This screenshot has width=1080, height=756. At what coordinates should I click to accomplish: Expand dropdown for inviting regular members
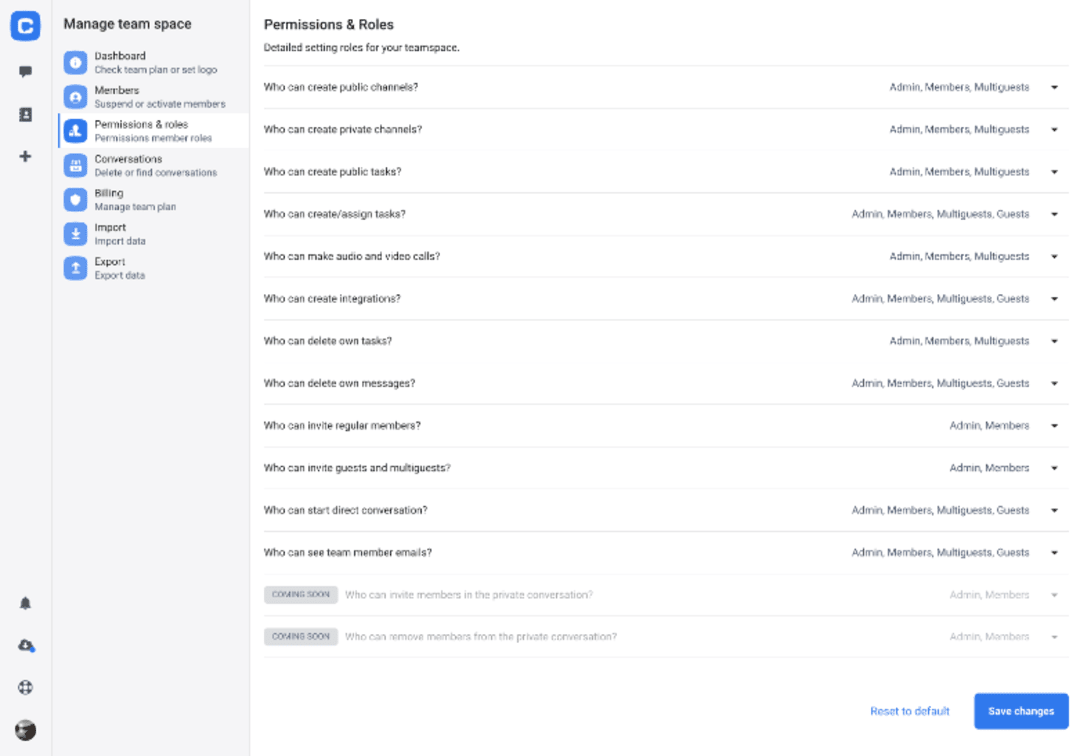click(x=1054, y=426)
